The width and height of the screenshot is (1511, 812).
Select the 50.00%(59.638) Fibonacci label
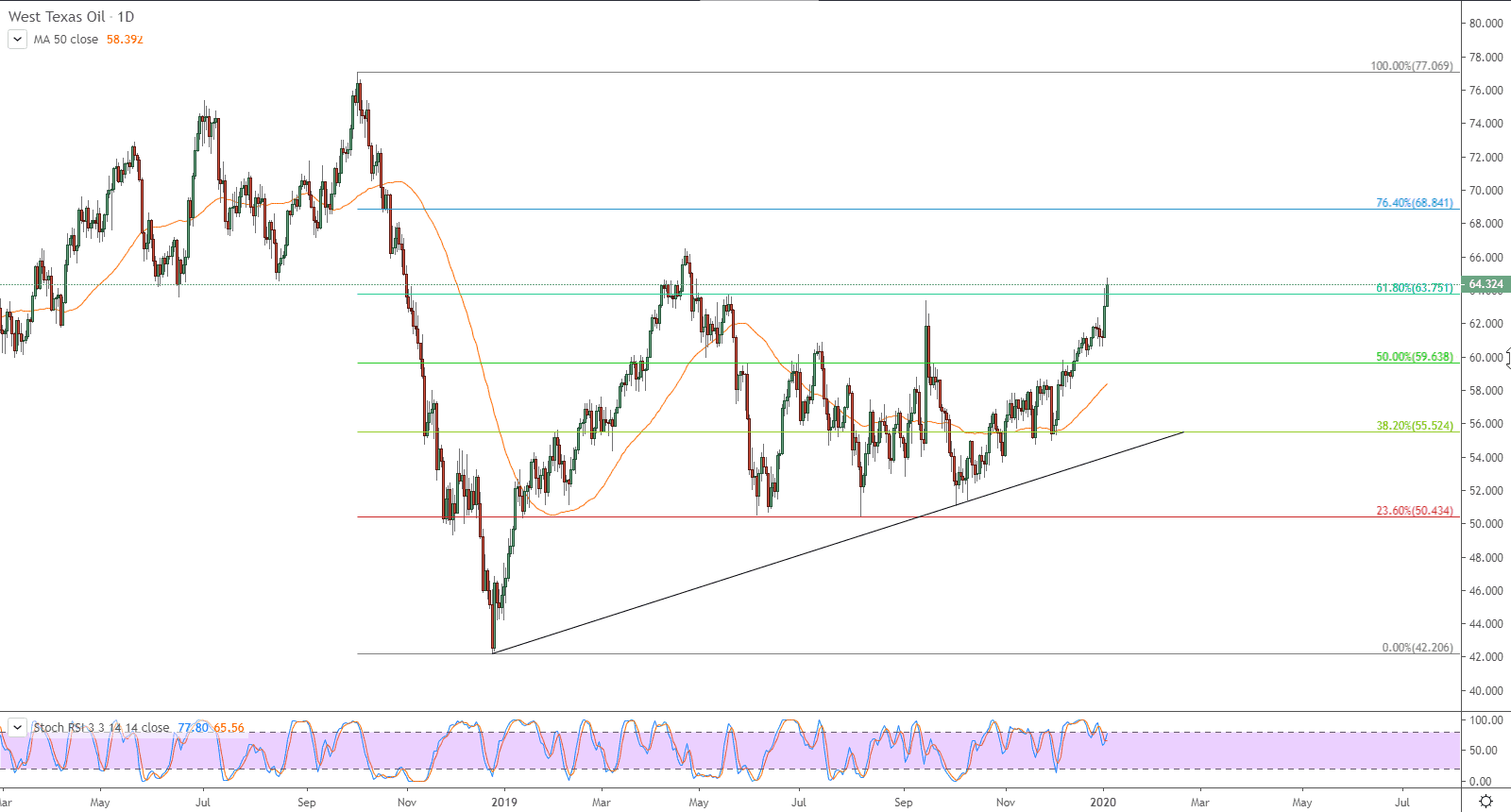point(1415,357)
